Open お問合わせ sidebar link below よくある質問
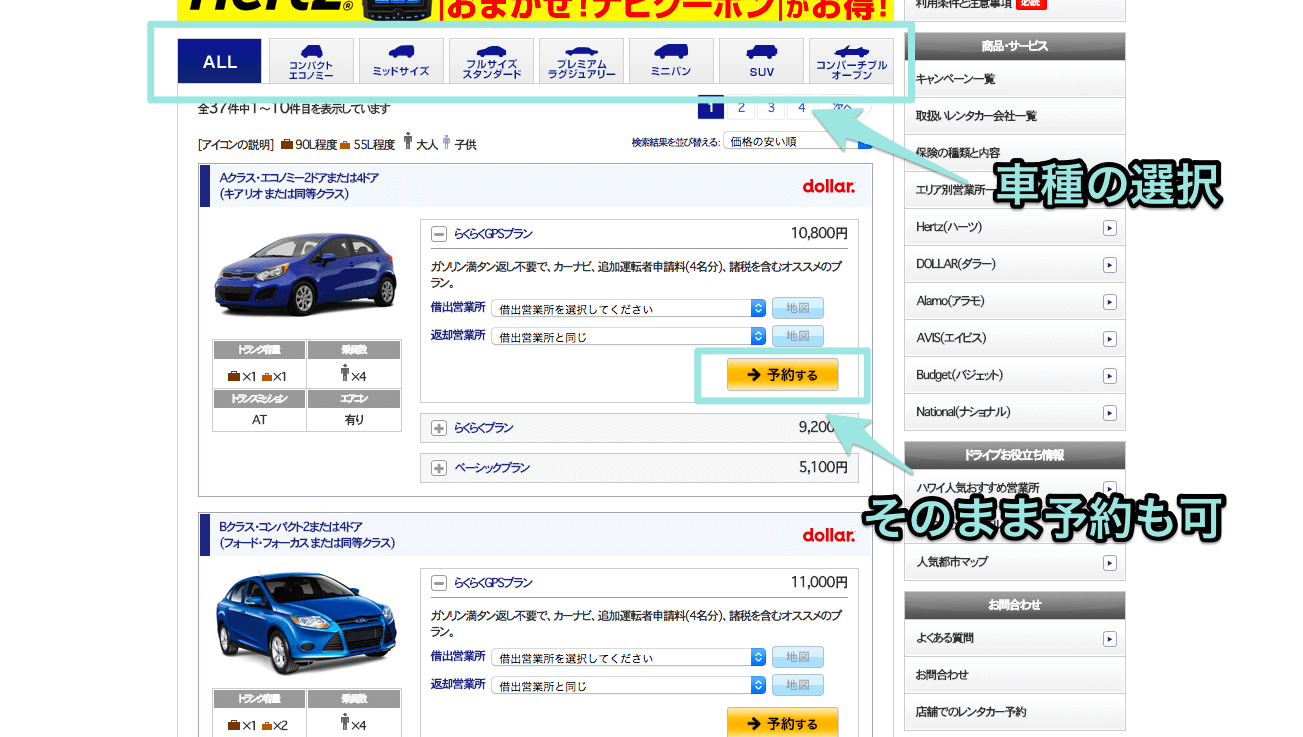Viewport: 1303px width, 737px height. tap(1014, 675)
